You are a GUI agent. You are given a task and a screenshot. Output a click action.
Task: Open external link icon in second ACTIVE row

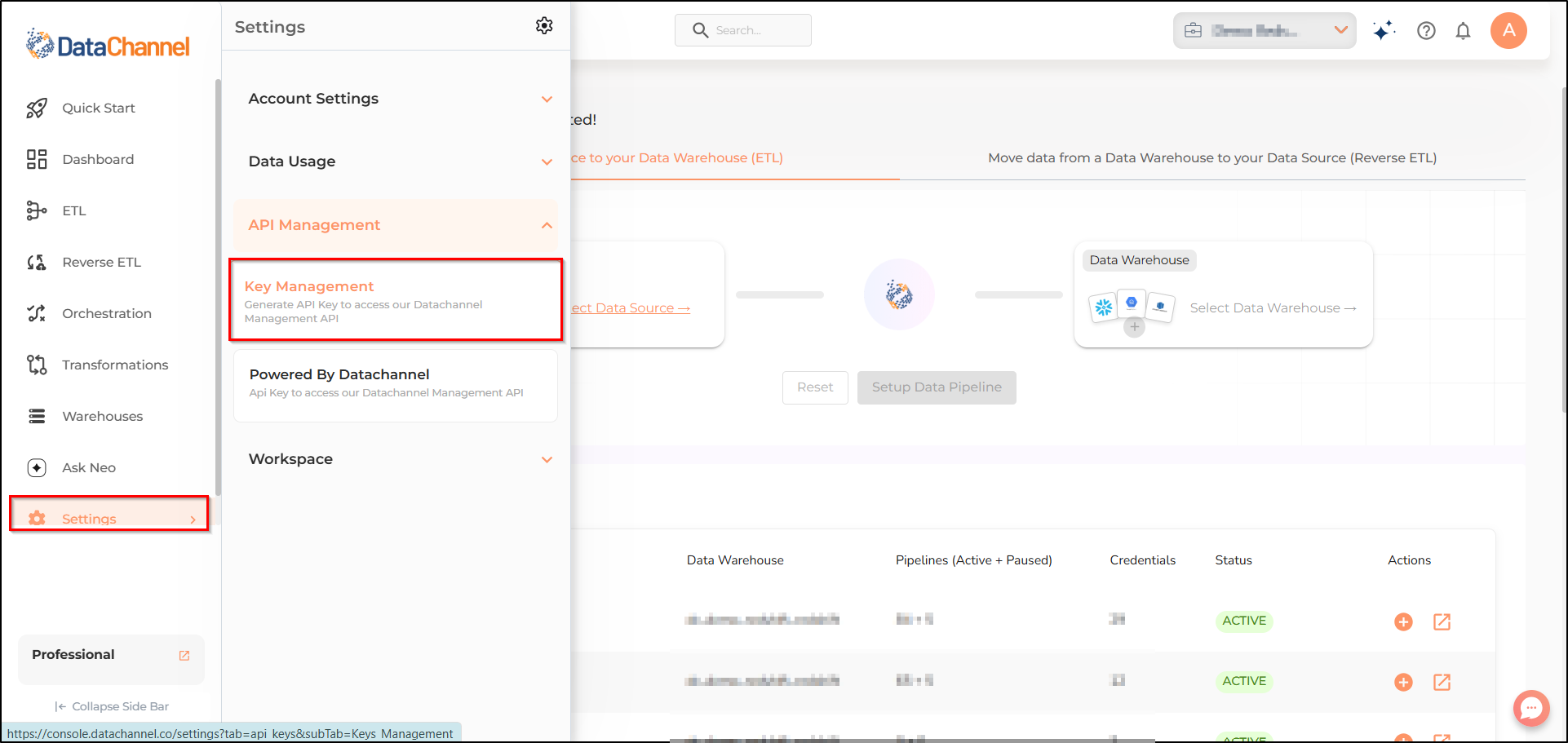tap(1442, 682)
